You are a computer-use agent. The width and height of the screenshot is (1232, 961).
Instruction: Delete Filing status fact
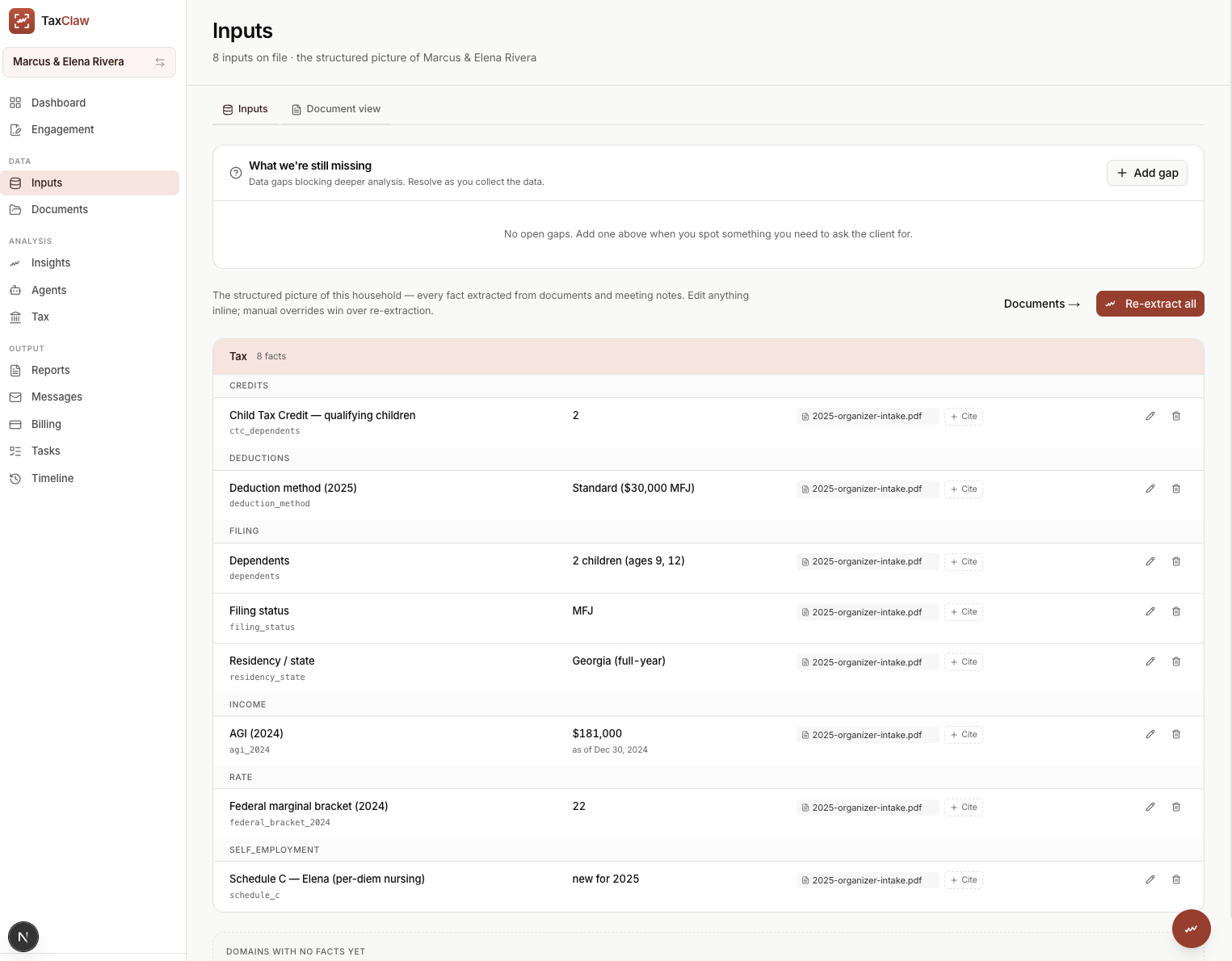tap(1176, 611)
